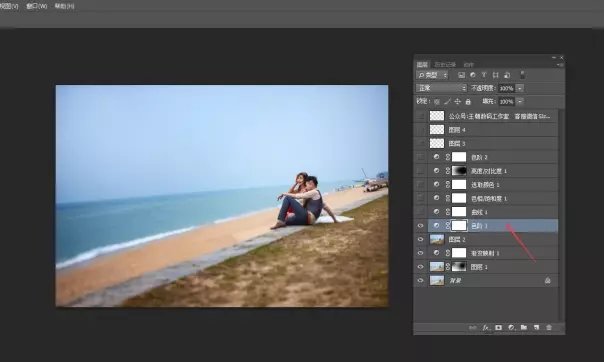
Task: Open the 帮助(H) menu
Action: point(64,6)
